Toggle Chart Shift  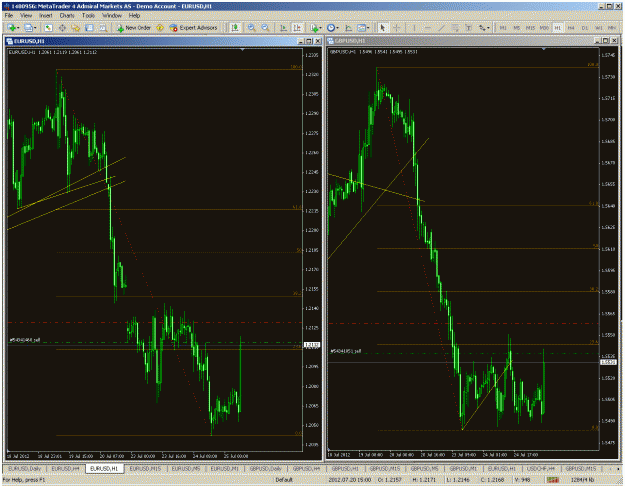point(297,28)
